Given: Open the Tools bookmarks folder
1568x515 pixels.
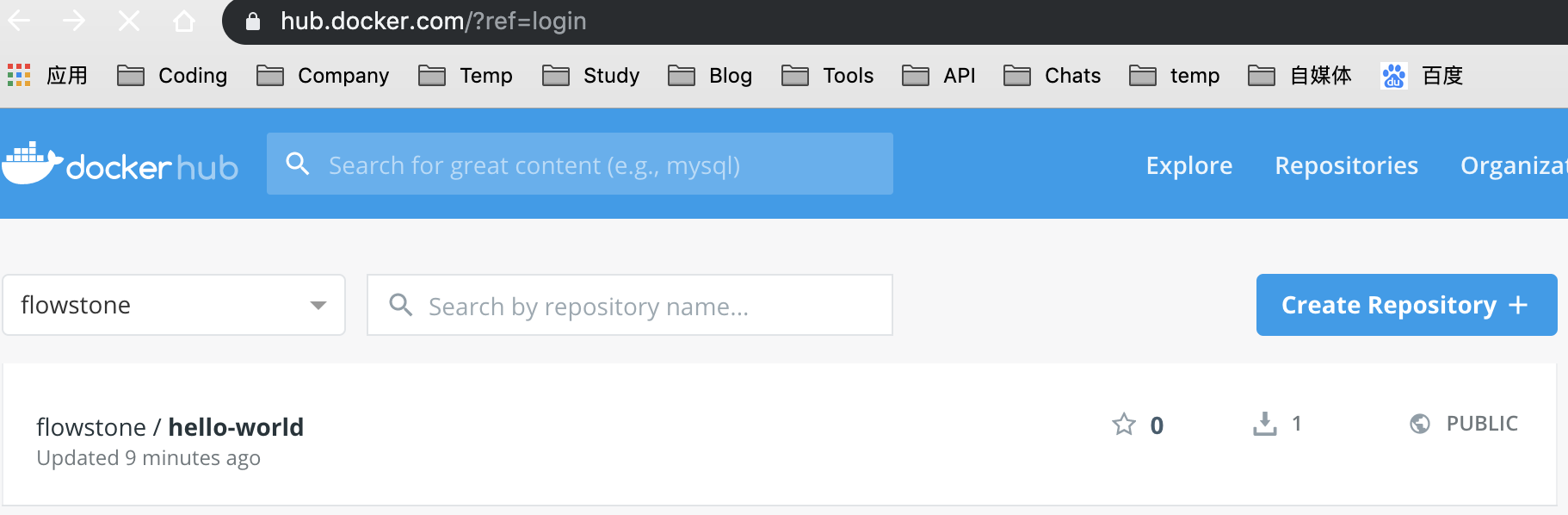Looking at the screenshot, I should [828, 76].
